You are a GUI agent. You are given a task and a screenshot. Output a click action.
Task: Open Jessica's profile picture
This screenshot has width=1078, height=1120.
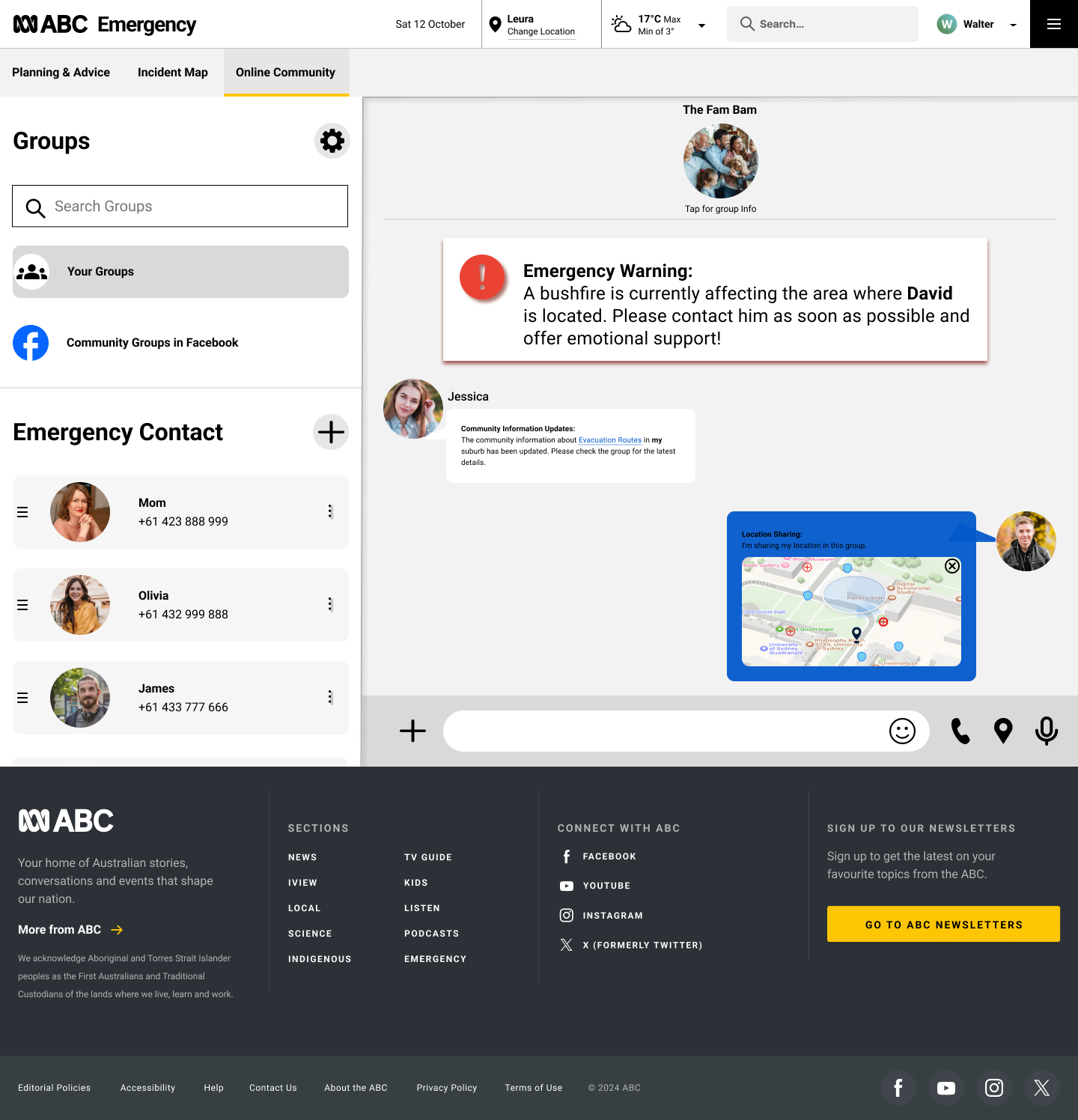click(x=413, y=409)
